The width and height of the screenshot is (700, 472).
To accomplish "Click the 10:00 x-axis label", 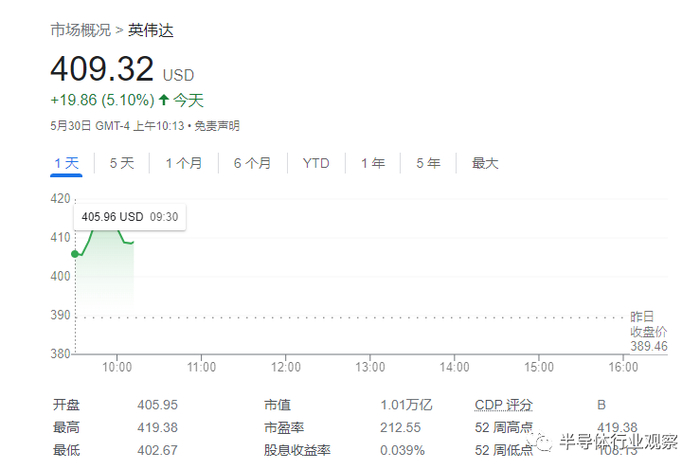I will 117,367.
